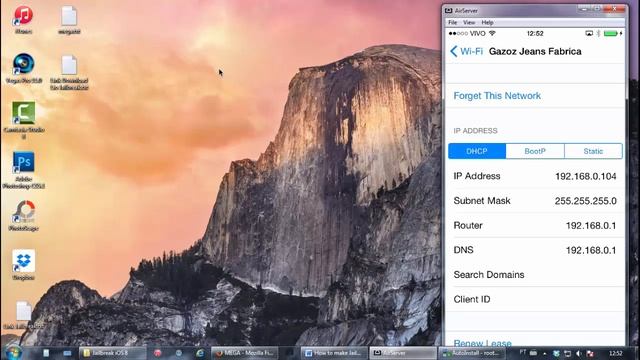The height and width of the screenshot is (360, 640).
Task: Switch to the Static segment
Action: pos(593,151)
